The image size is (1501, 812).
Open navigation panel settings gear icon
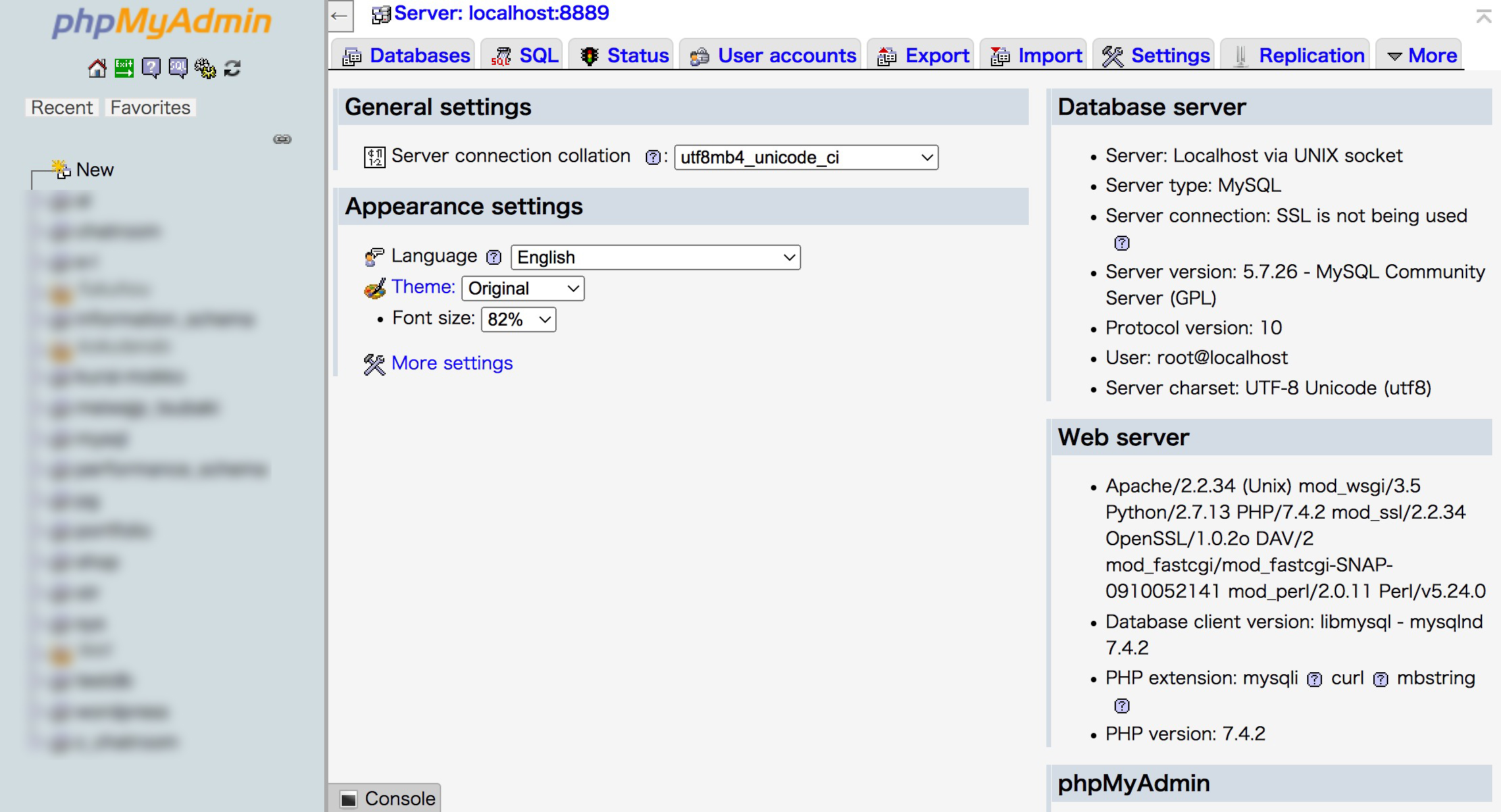pyautogui.click(x=205, y=68)
